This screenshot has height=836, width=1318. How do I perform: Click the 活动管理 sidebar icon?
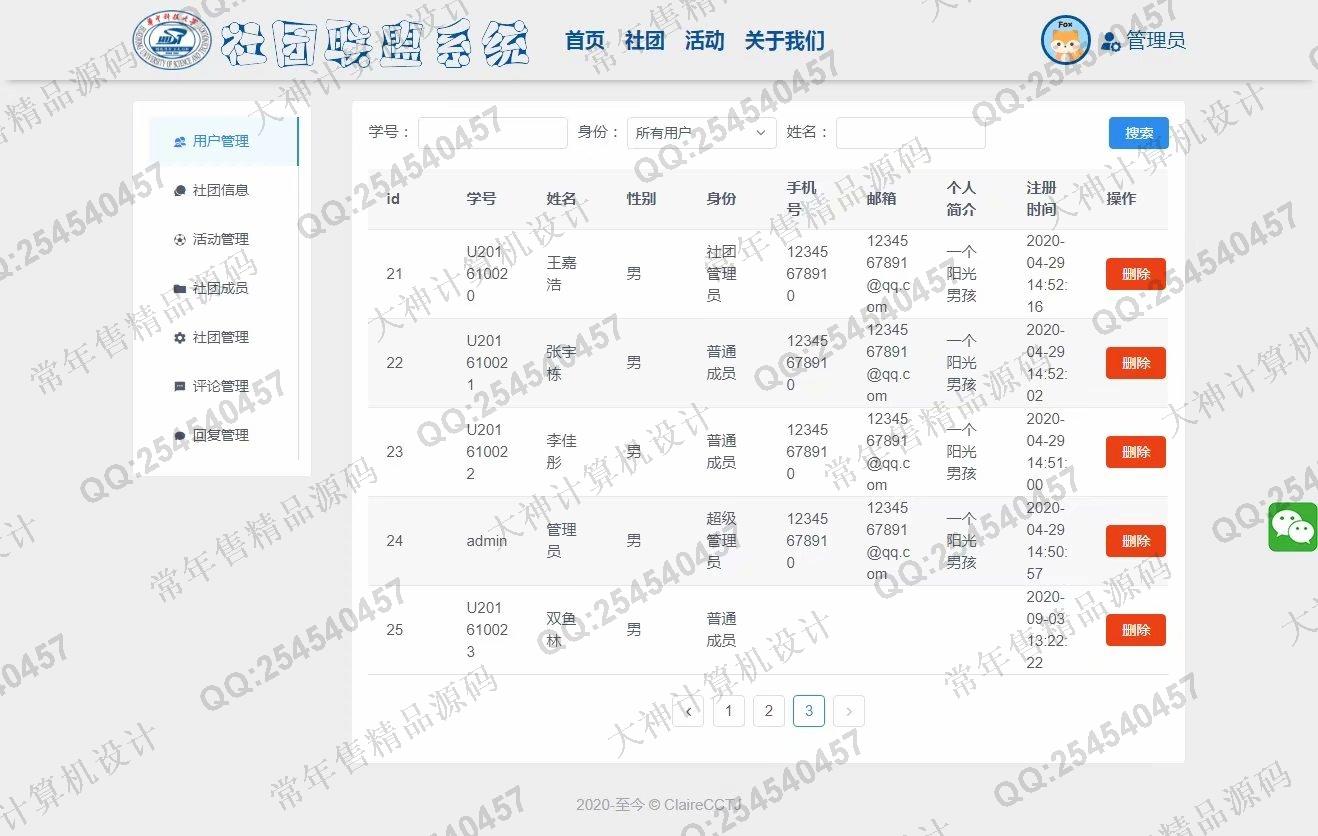[180, 239]
